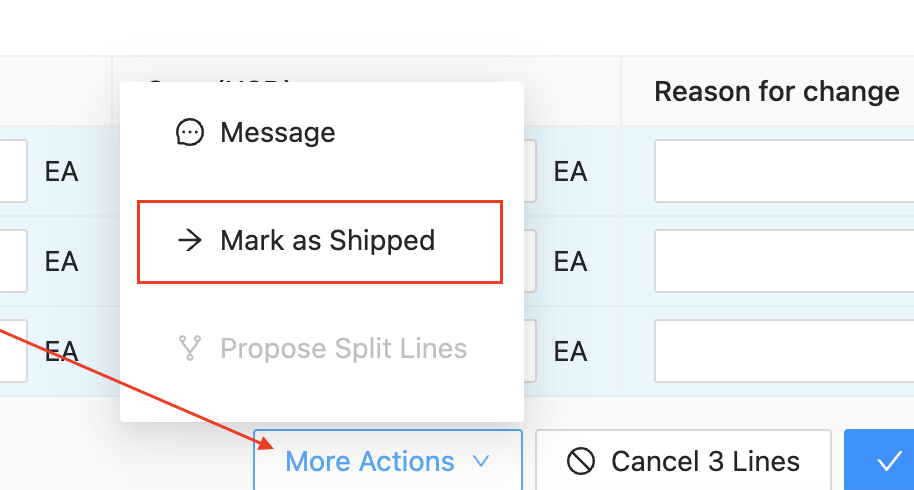914x490 pixels.
Task: Click the Propose Split Lines fork icon
Action: [189, 348]
